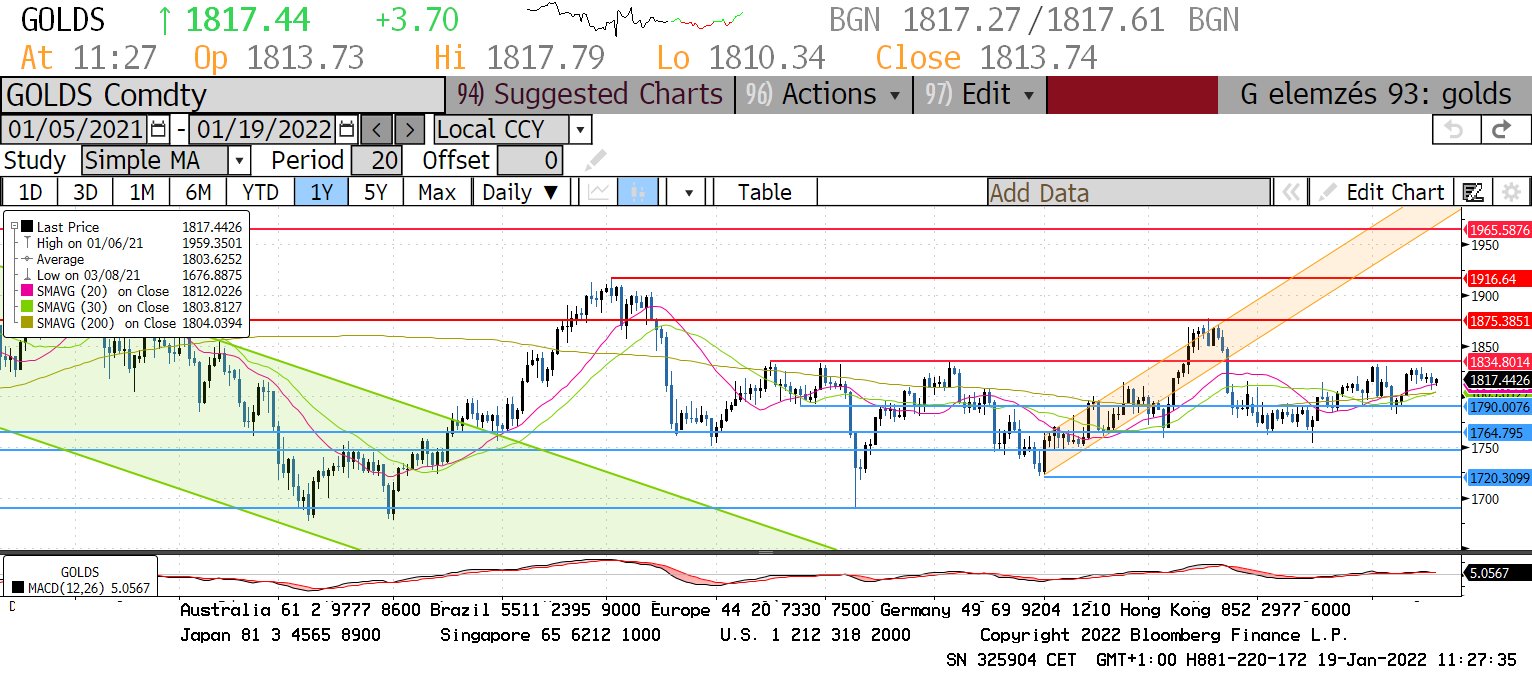Select the High on 01/06/21 legend row
Screen dimensions: 1532x689
(130, 243)
